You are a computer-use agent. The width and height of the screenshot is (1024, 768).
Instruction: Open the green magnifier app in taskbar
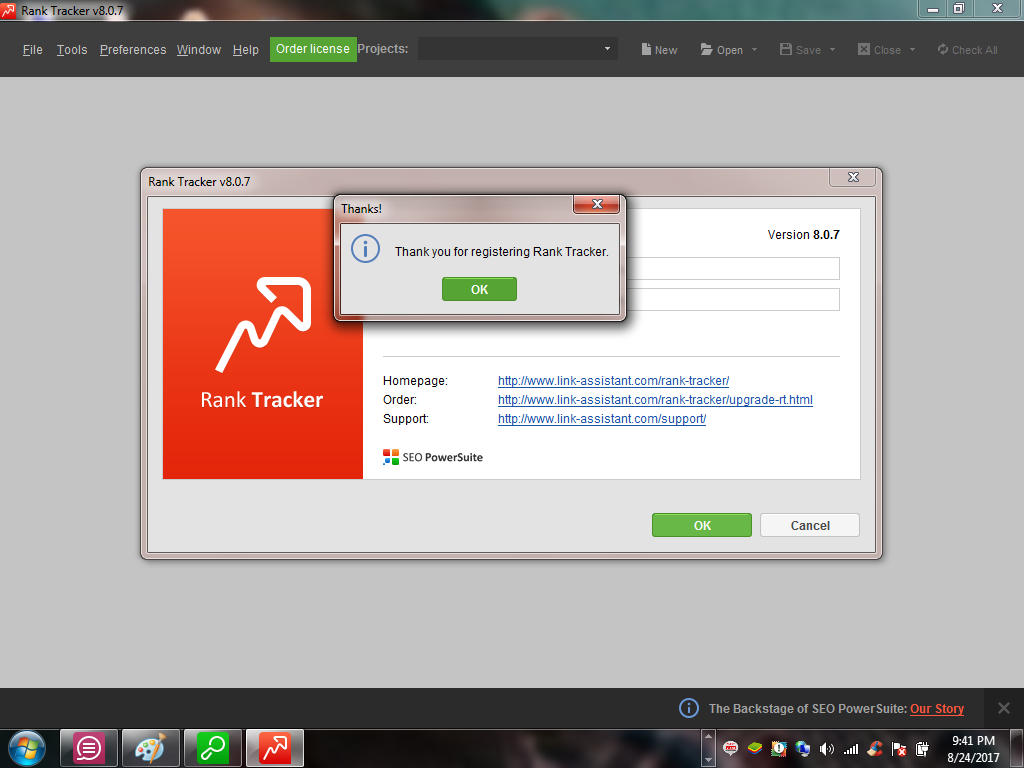pos(213,748)
